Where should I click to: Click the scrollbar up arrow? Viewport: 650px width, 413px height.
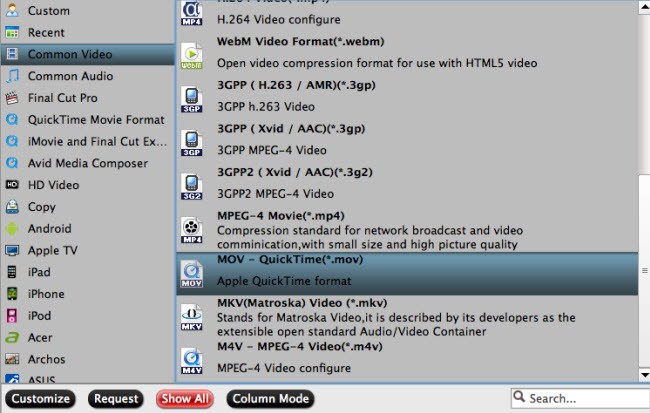point(645,7)
